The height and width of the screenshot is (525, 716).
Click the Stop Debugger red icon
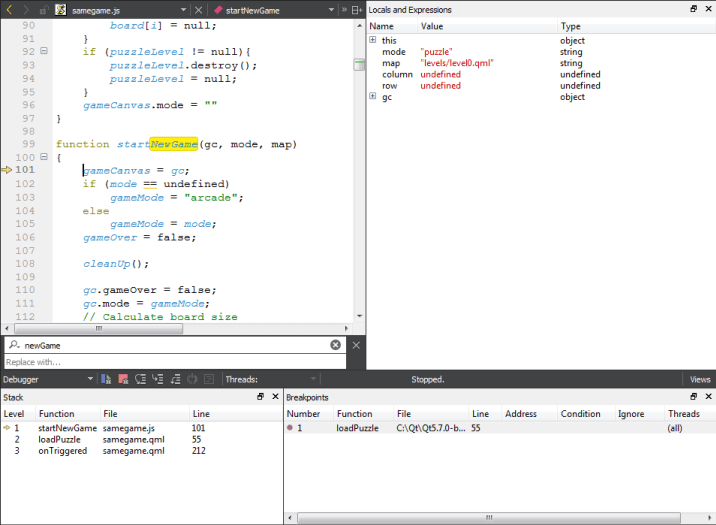[123, 379]
